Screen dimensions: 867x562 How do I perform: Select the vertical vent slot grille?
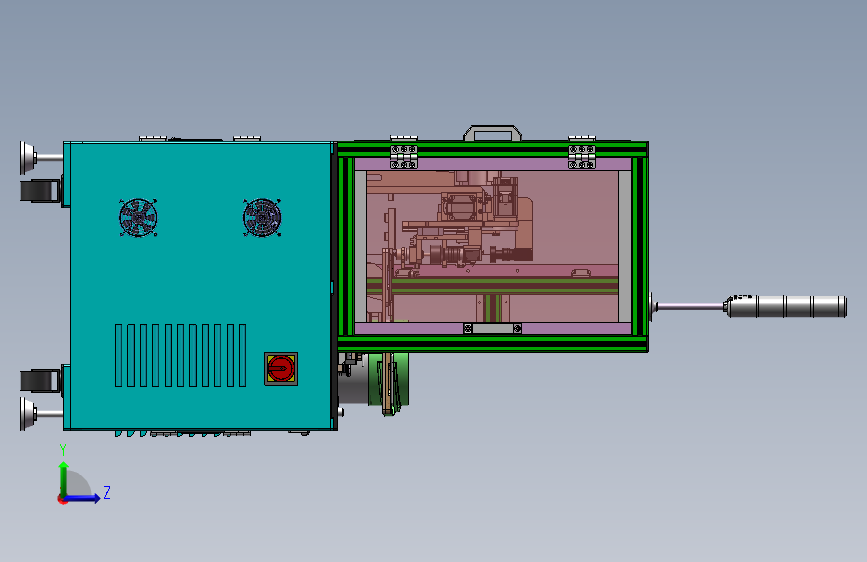coord(180,355)
